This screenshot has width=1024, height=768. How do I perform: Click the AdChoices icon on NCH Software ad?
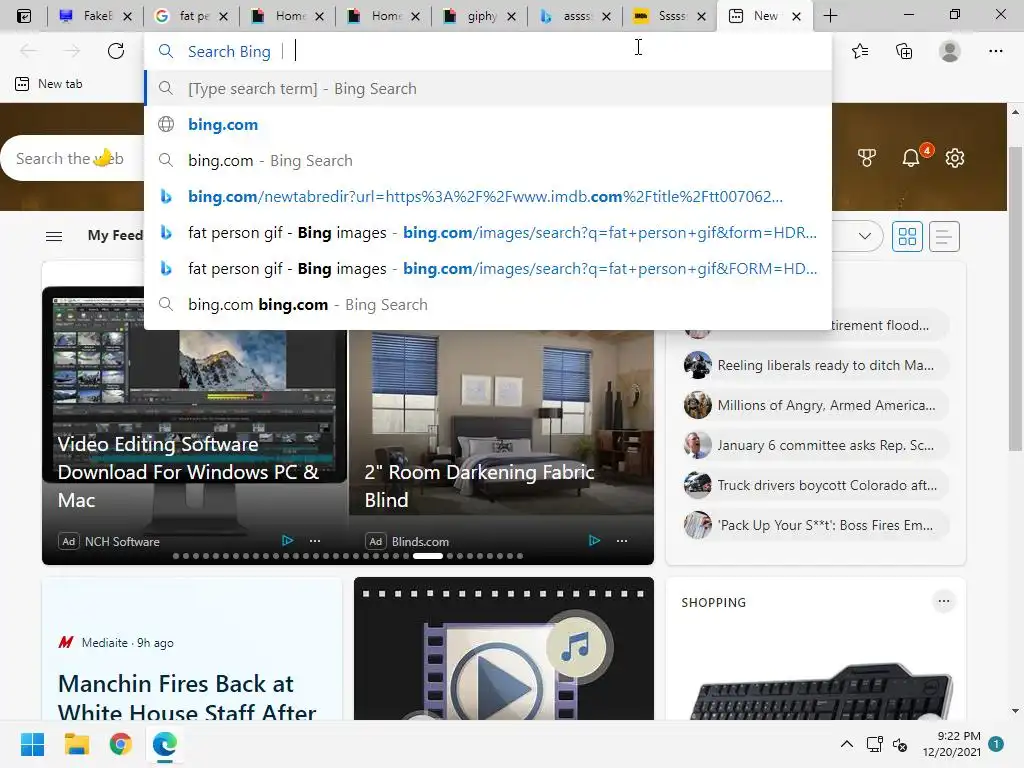(x=287, y=540)
